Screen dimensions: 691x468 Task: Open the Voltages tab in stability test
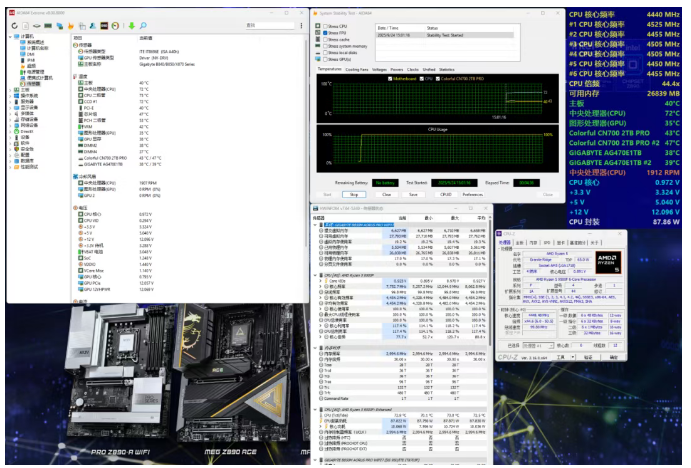(x=380, y=69)
